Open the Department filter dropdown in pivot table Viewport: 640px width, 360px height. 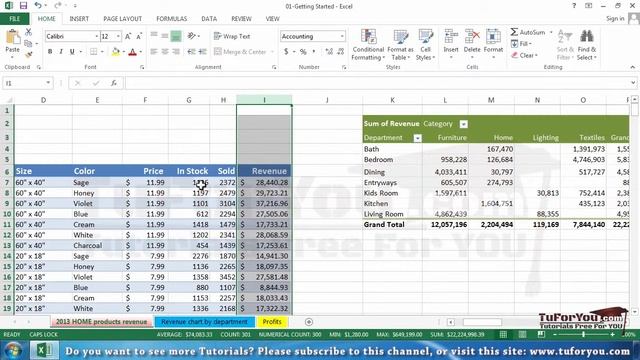coord(417,138)
